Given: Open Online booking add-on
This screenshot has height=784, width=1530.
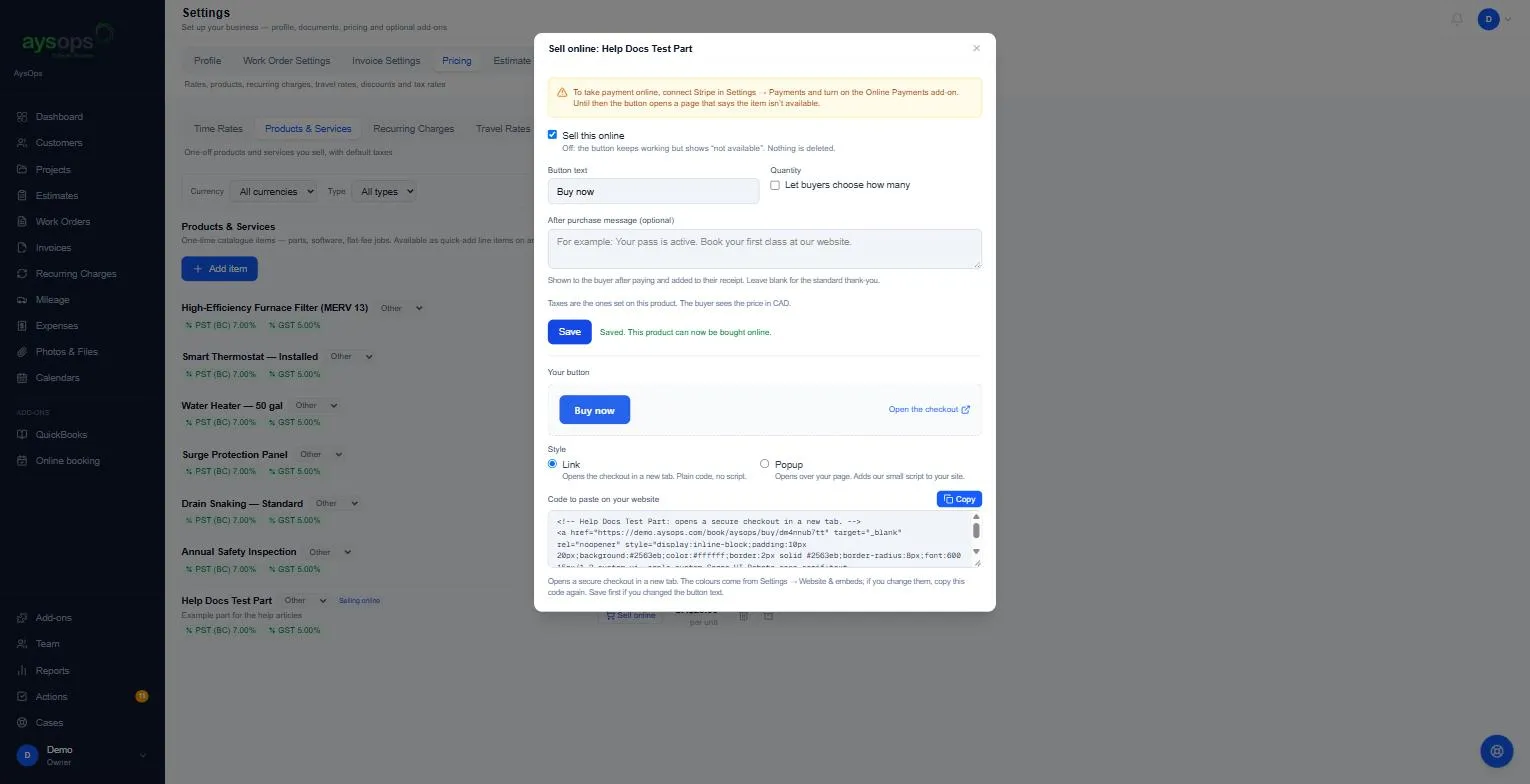Looking at the screenshot, I should [67, 460].
